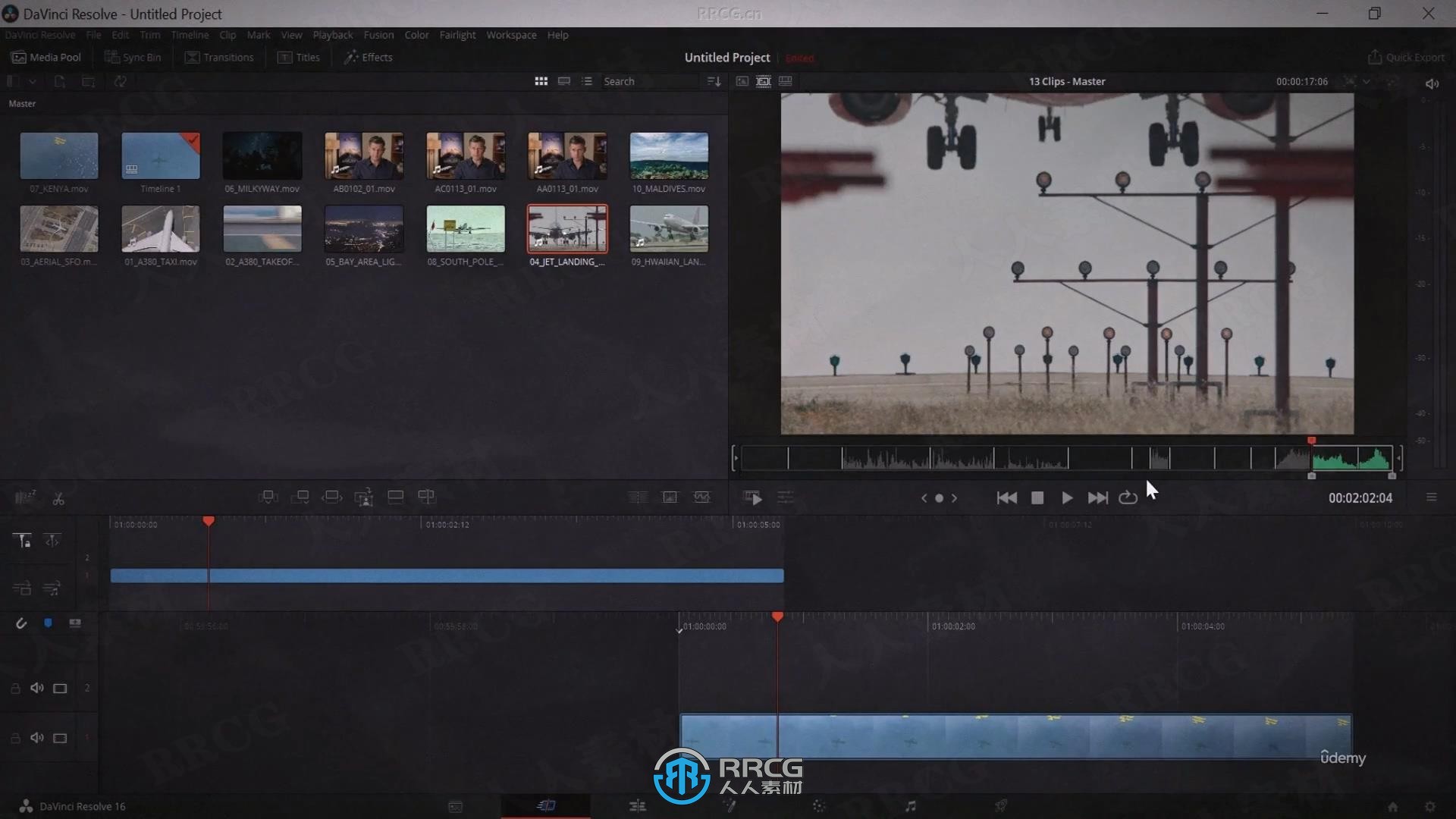The height and width of the screenshot is (819, 1456).
Task: Open the Sync Bin panel
Action: pos(133,57)
